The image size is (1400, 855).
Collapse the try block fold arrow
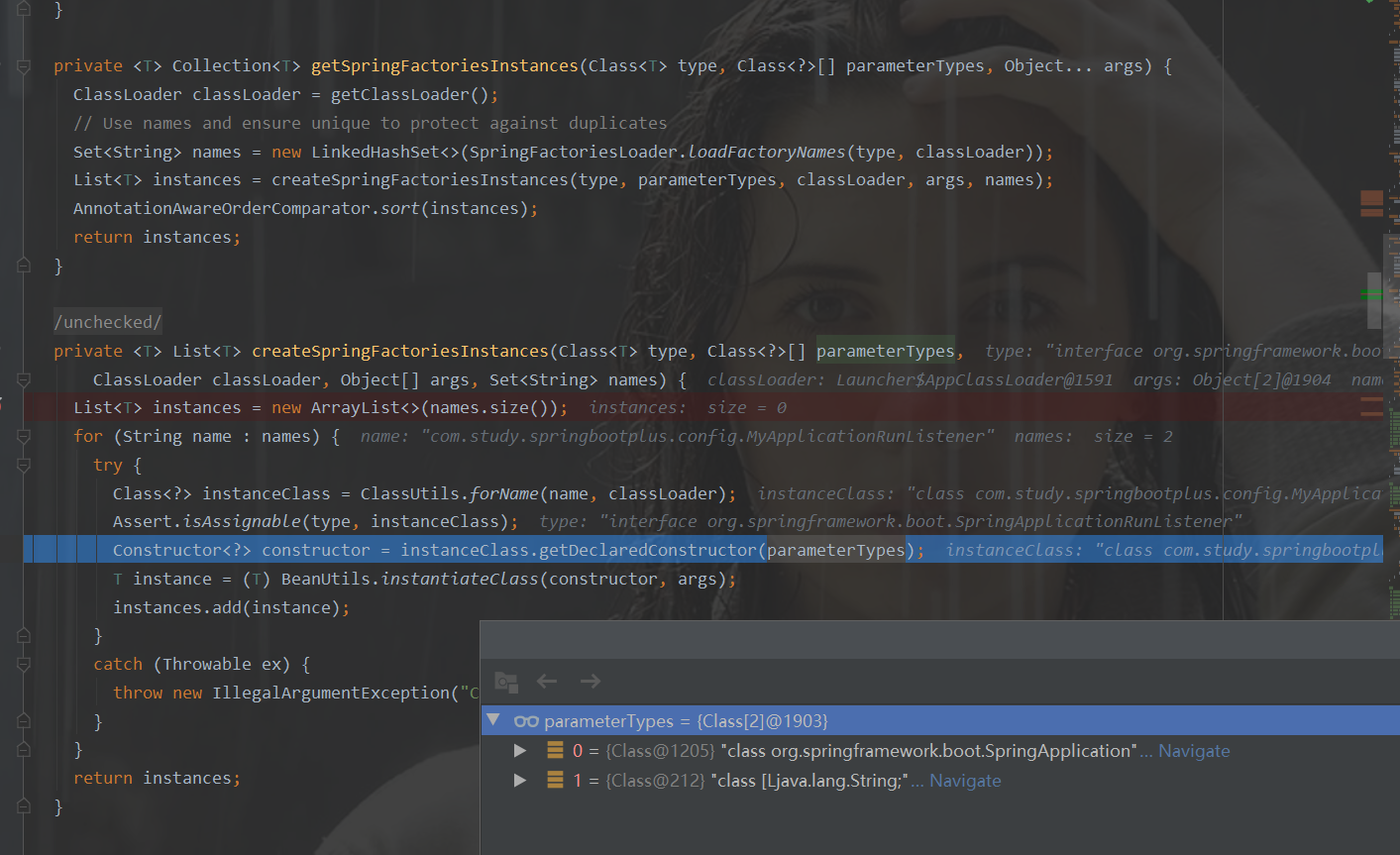[22, 466]
